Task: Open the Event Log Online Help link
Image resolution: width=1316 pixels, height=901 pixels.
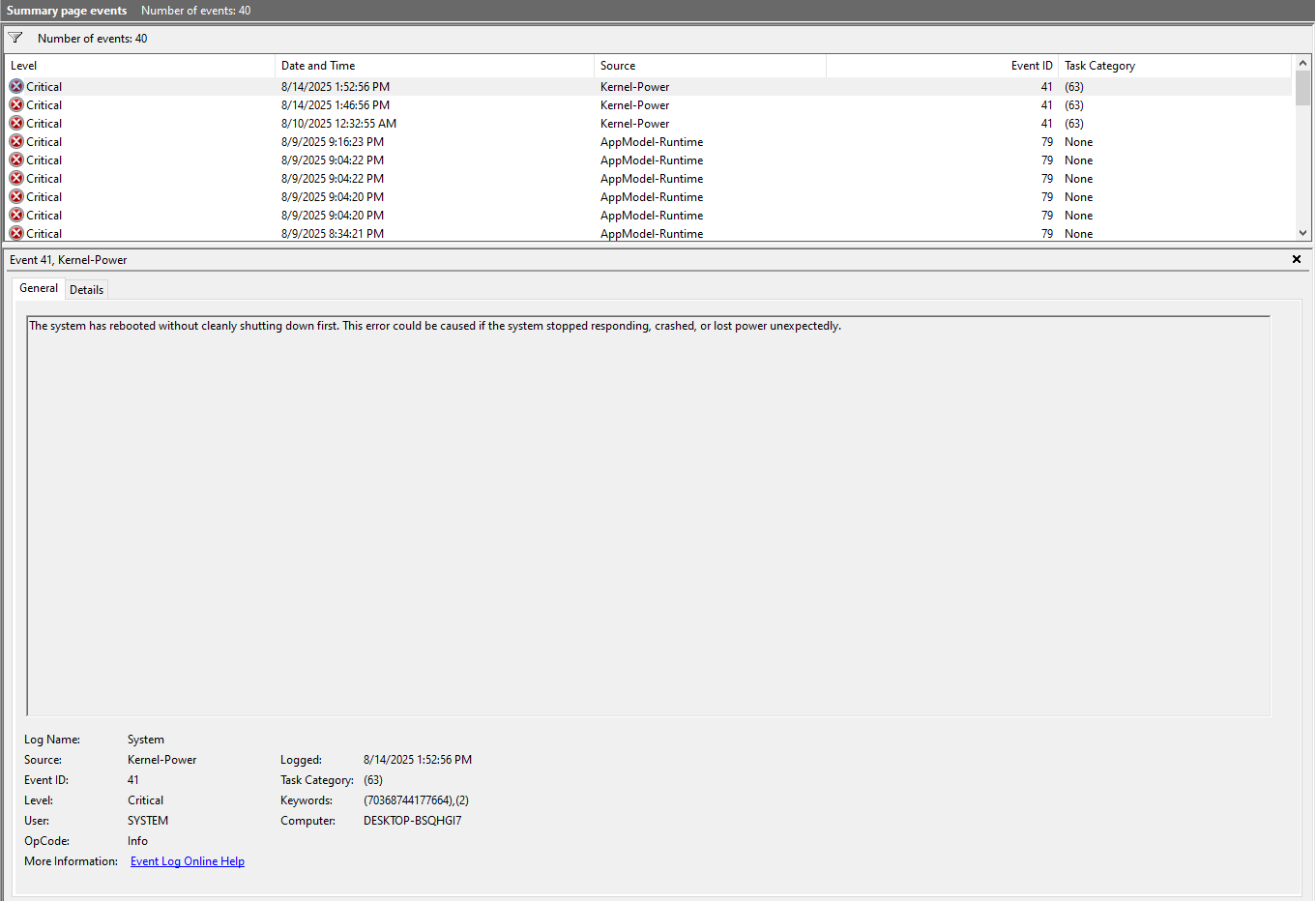Action: pyautogui.click(x=187, y=860)
